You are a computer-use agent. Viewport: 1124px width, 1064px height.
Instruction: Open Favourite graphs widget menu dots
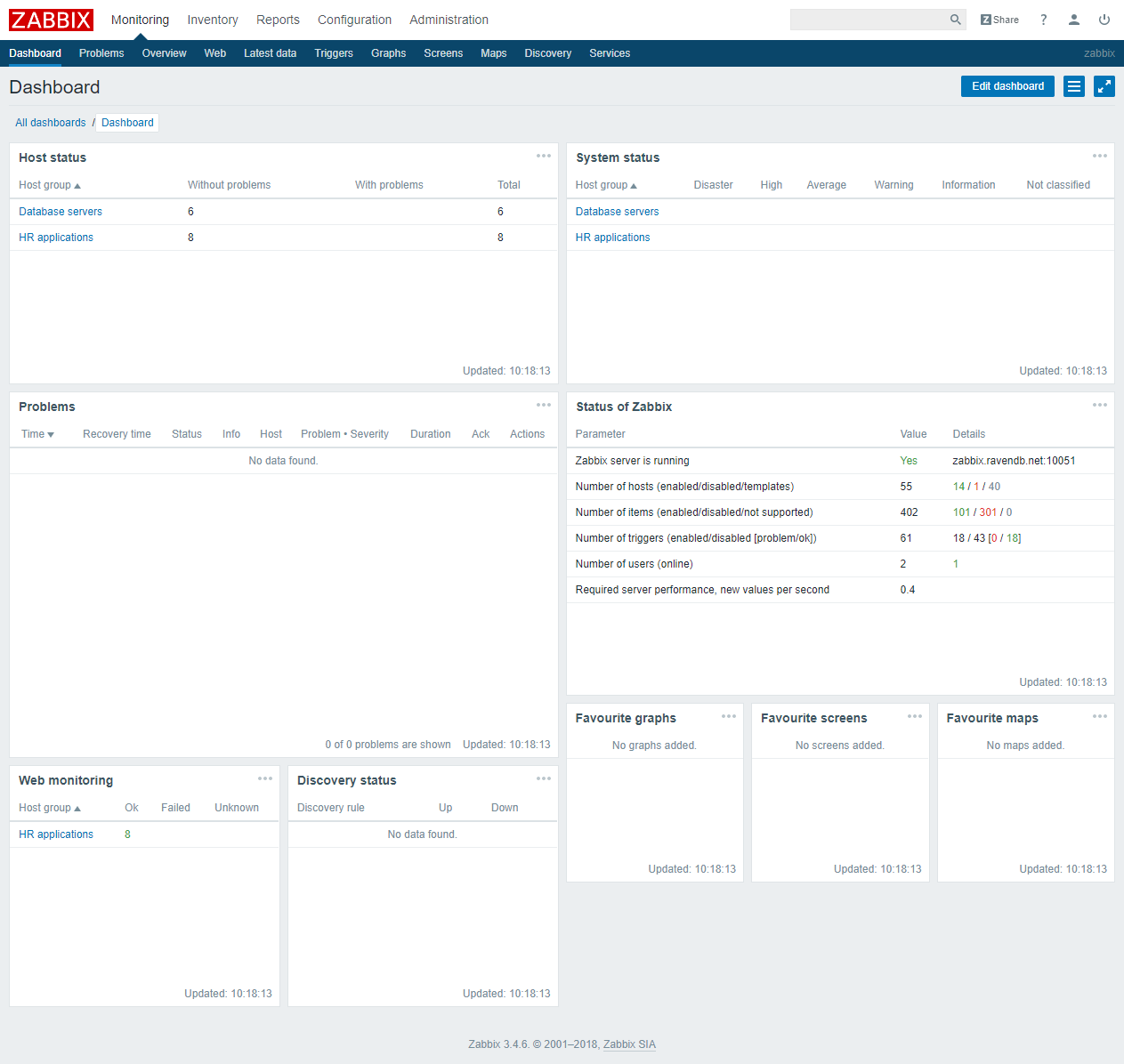pos(729,716)
